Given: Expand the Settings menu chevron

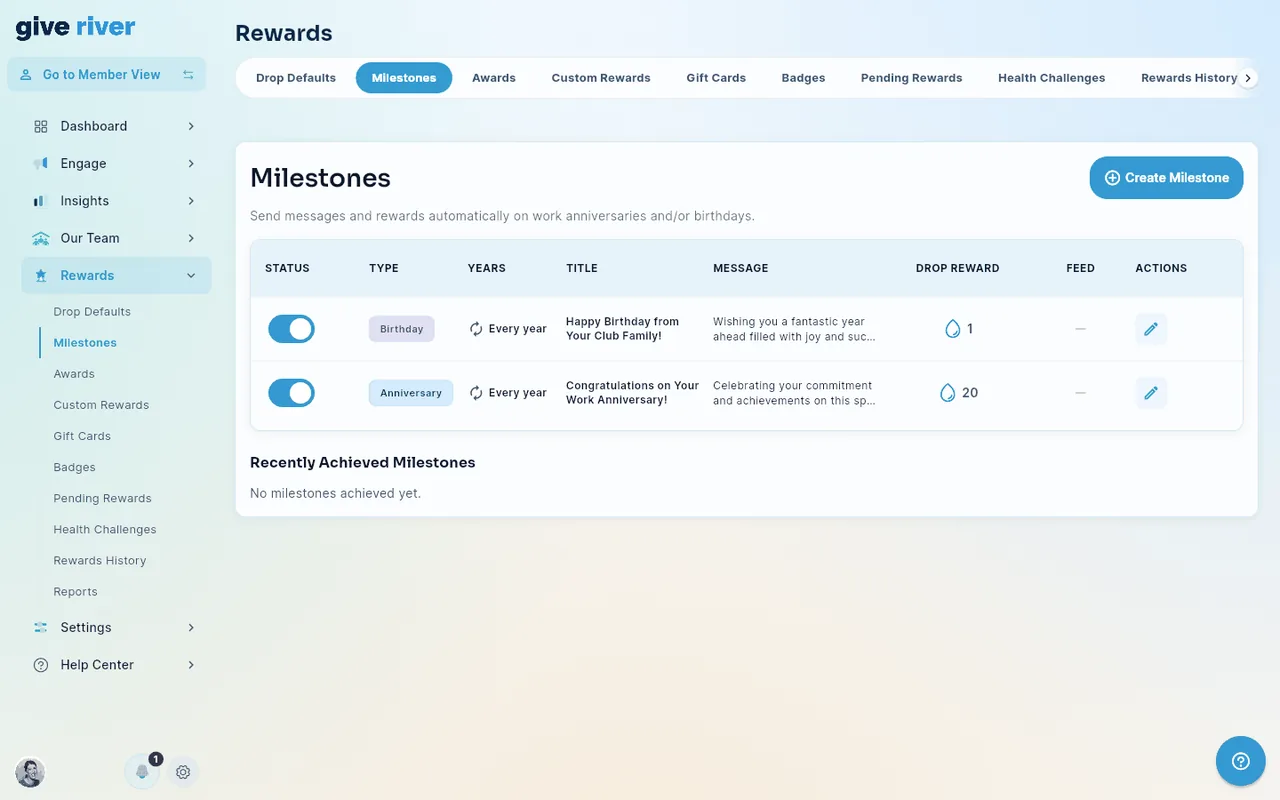Looking at the screenshot, I should pos(191,627).
